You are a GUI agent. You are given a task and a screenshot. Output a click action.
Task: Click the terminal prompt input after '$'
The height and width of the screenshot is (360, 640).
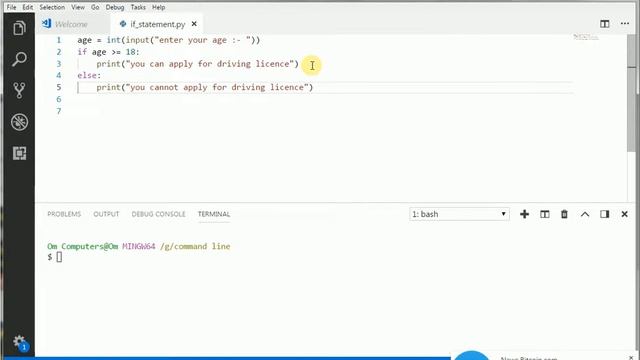(59, 257)
